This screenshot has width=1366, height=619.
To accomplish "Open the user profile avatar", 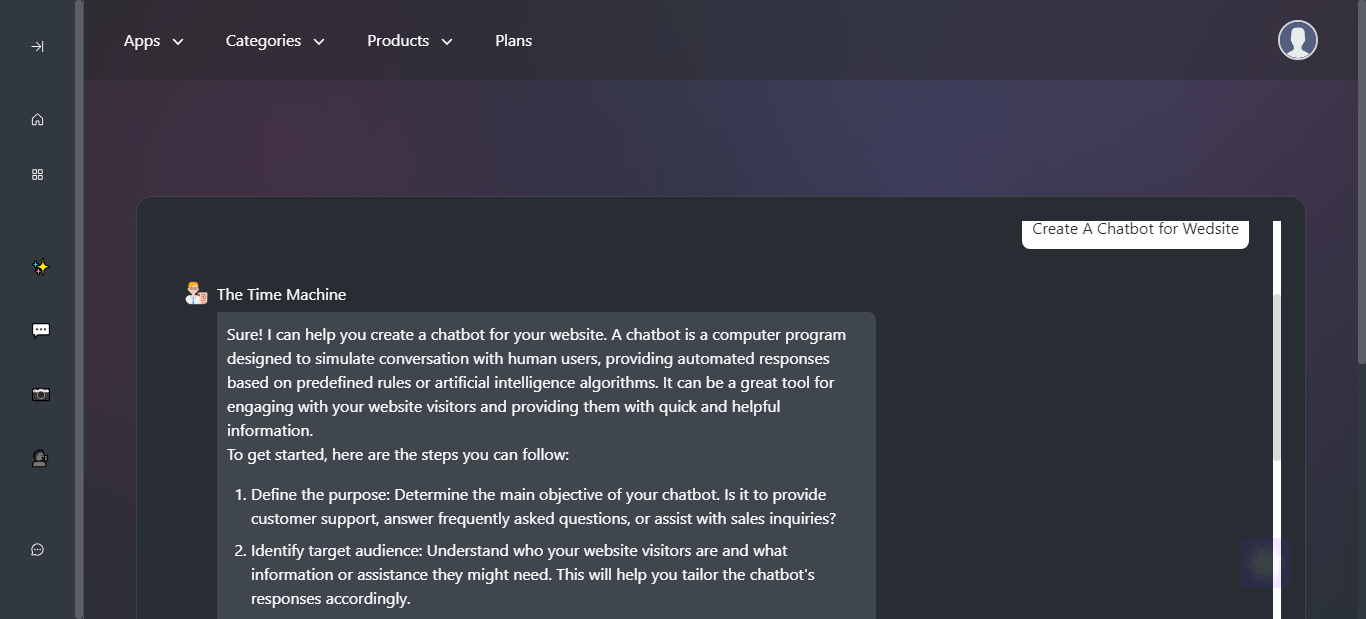I will tap(1298, 40).
